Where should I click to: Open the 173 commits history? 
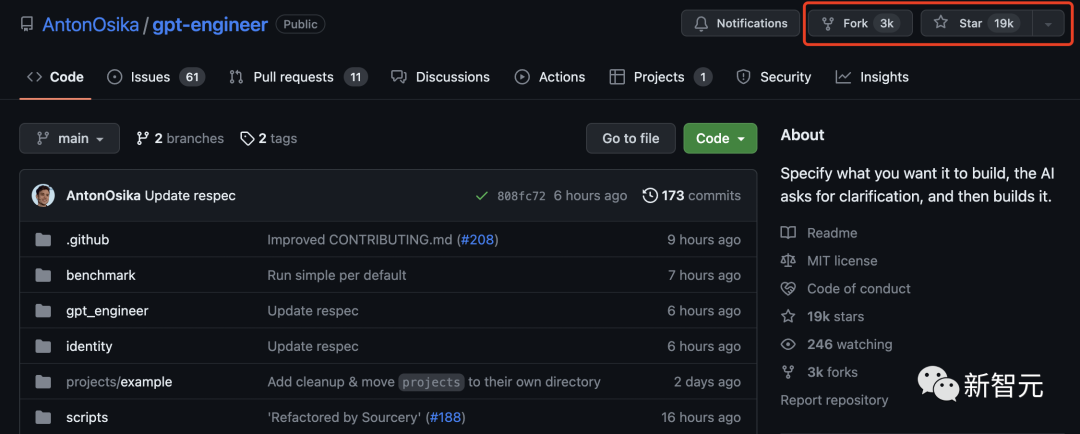tap(692, 195)
